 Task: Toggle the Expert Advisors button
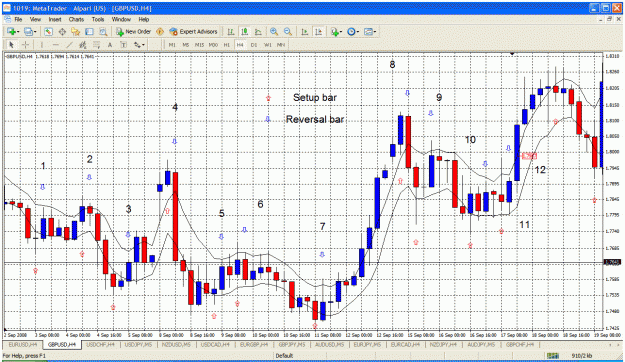pos(193,32)
